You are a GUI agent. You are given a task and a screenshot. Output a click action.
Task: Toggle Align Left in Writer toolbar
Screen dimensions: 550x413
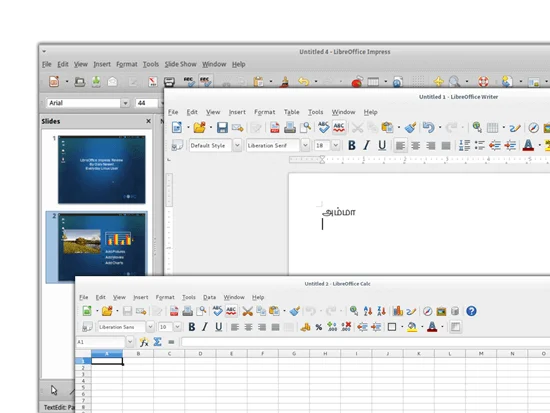(x=400, y=145)
